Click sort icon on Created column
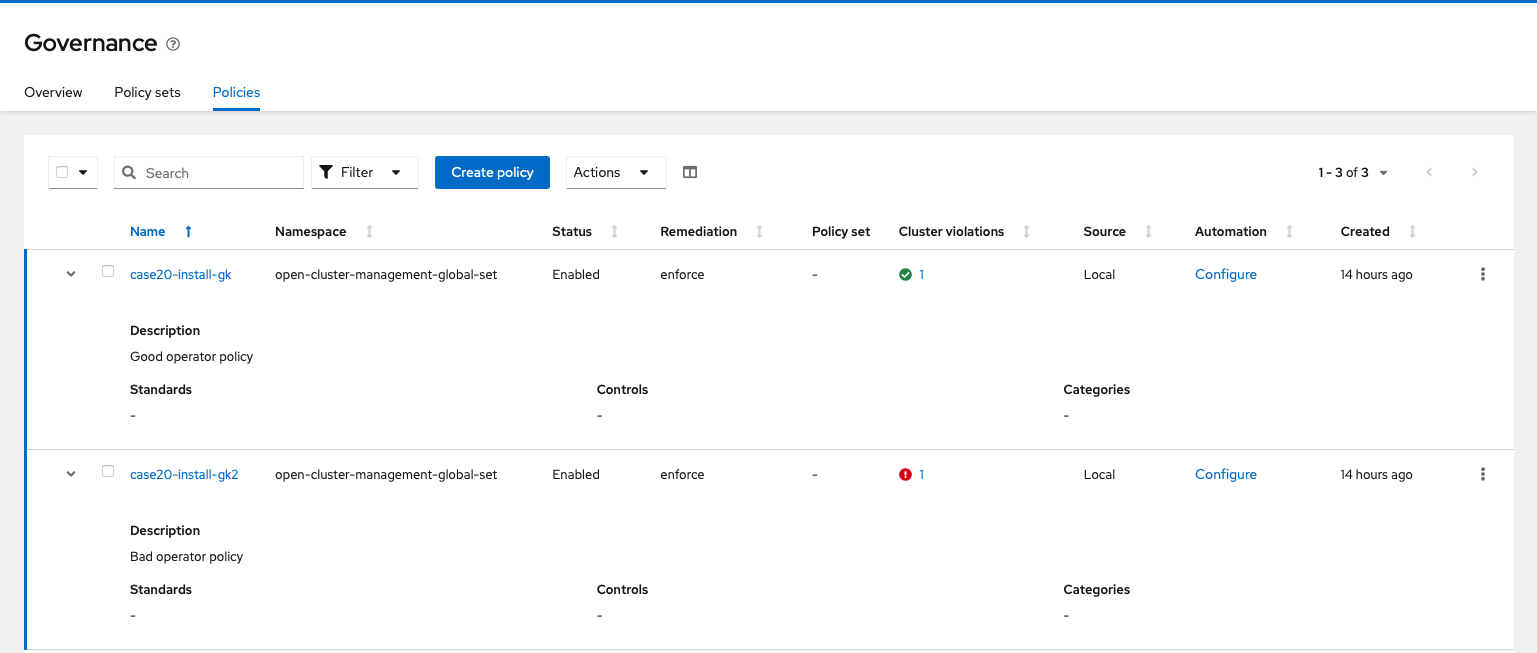Image resolution: width=1537 pixels, height=653 pixels. coord(1412,232)
